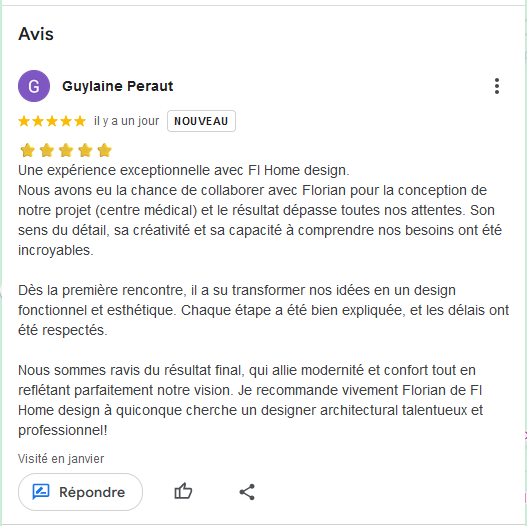The width and height of the screenshot is (527, 526).
Task: Click paragraph starting "Dès la première rencontre"
Action: pos(264,310)
